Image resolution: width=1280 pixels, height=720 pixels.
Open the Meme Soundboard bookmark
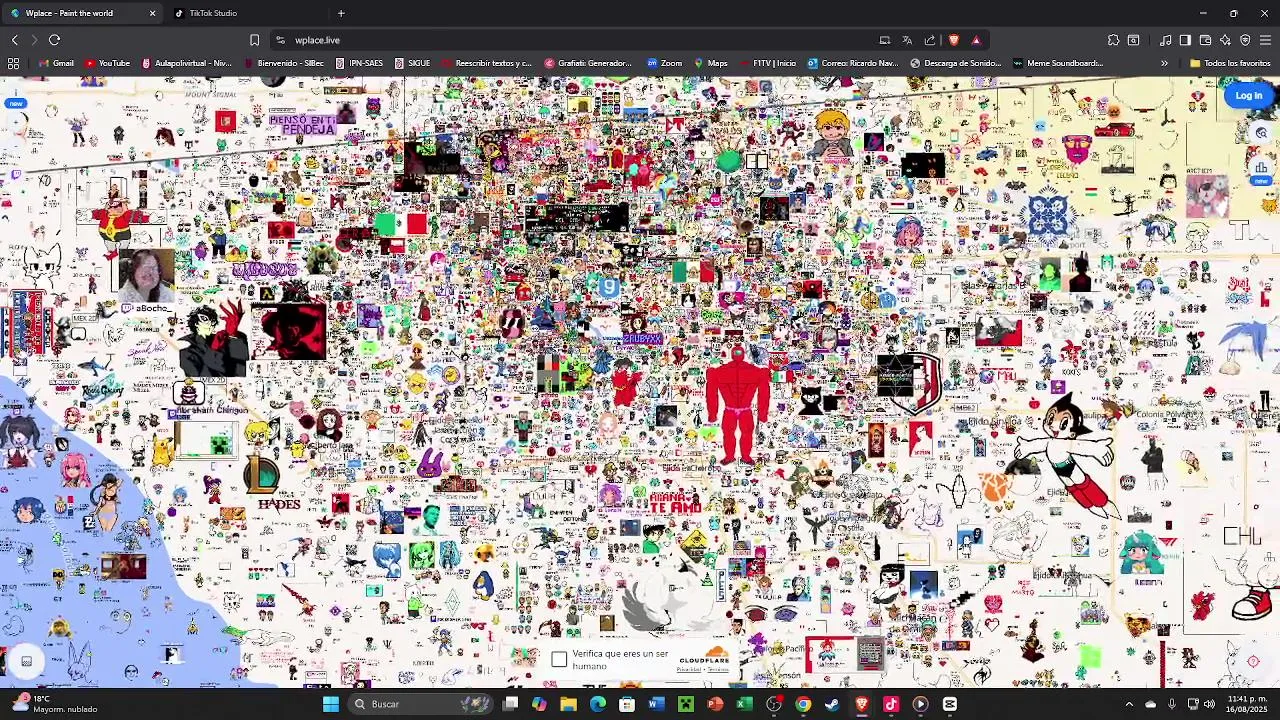coord(1058,63)
